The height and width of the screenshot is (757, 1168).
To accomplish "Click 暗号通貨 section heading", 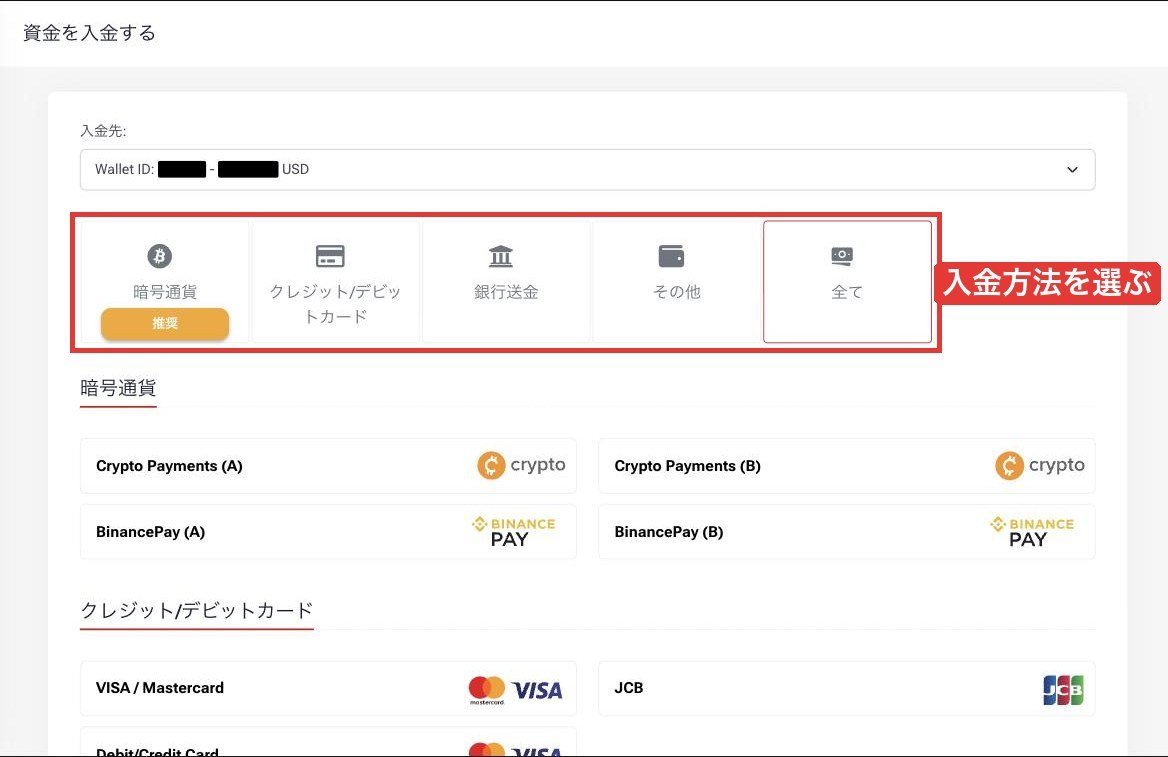I will pyautogui.click(x=118, y=388).
